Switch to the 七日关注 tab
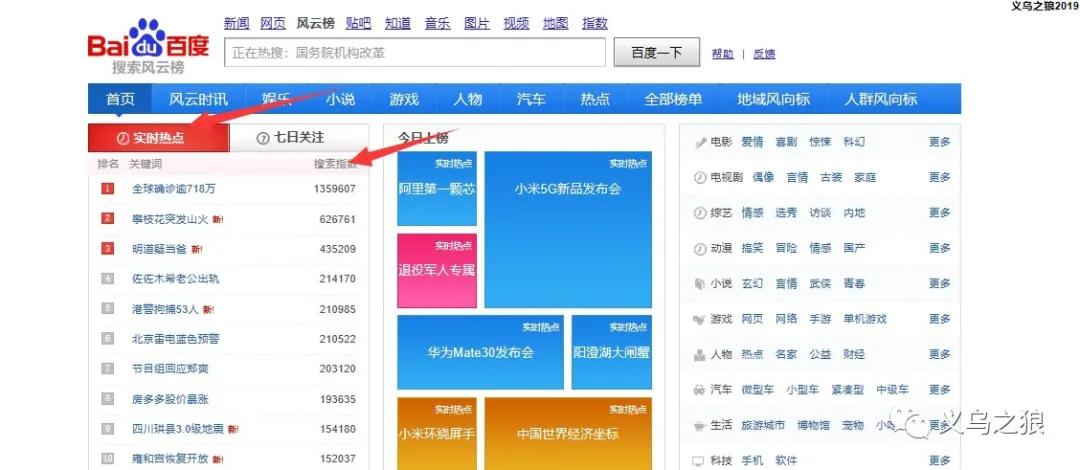The height and width of the screenshot is (470, 1080). pyautogui.click(x=291, y=138)
